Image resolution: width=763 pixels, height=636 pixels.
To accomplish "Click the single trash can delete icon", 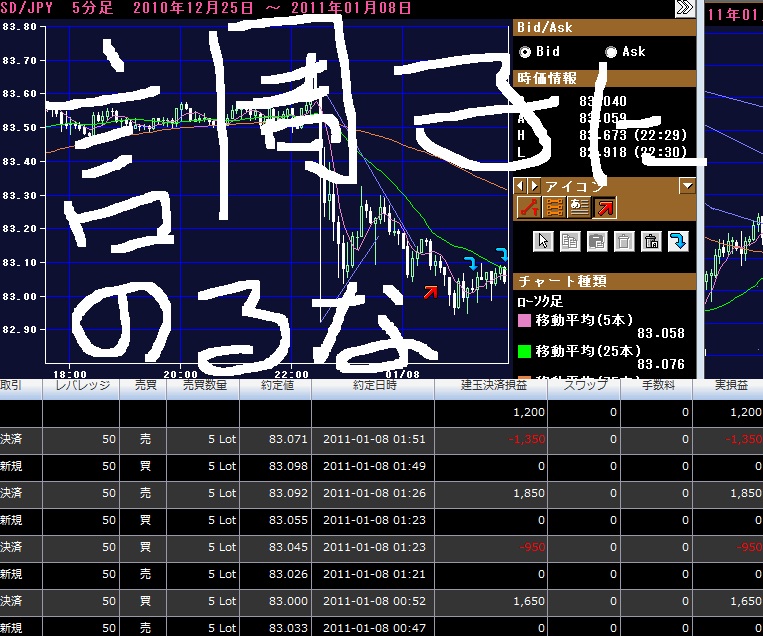I will pos(624,241).
